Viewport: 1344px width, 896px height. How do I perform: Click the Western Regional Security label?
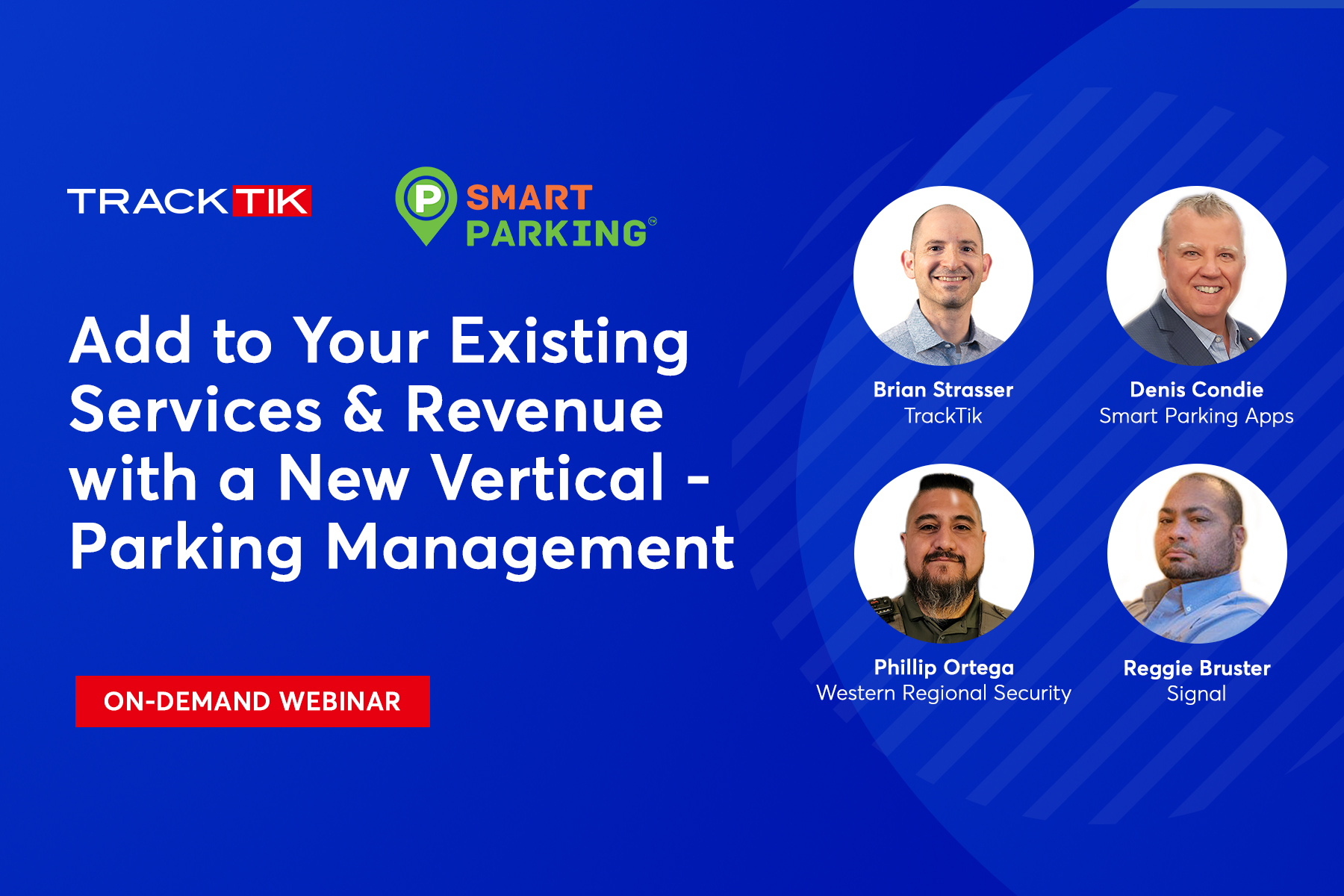[x=944, y=694]
